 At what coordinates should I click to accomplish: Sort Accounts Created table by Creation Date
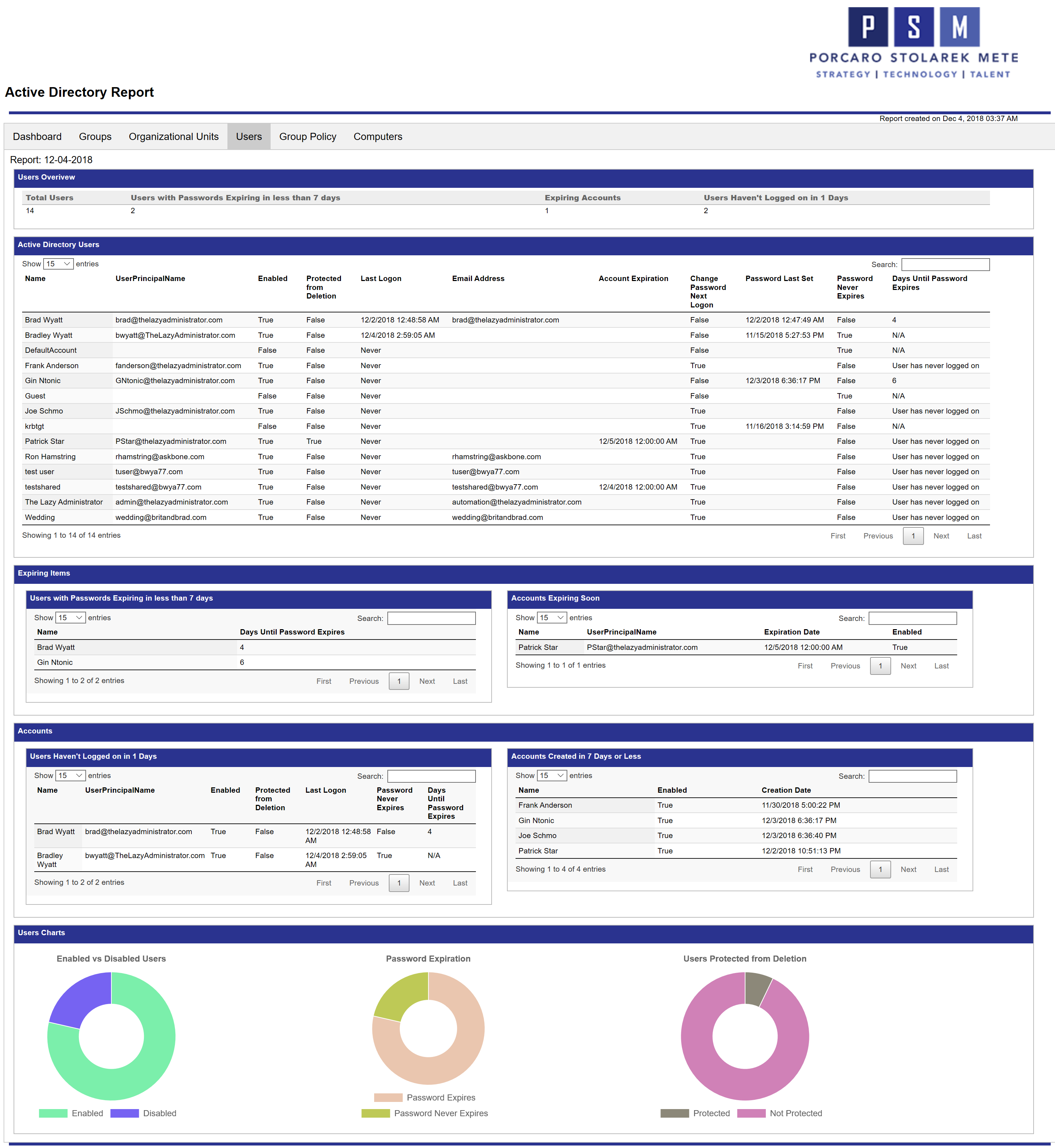click(x=785, y=790)
